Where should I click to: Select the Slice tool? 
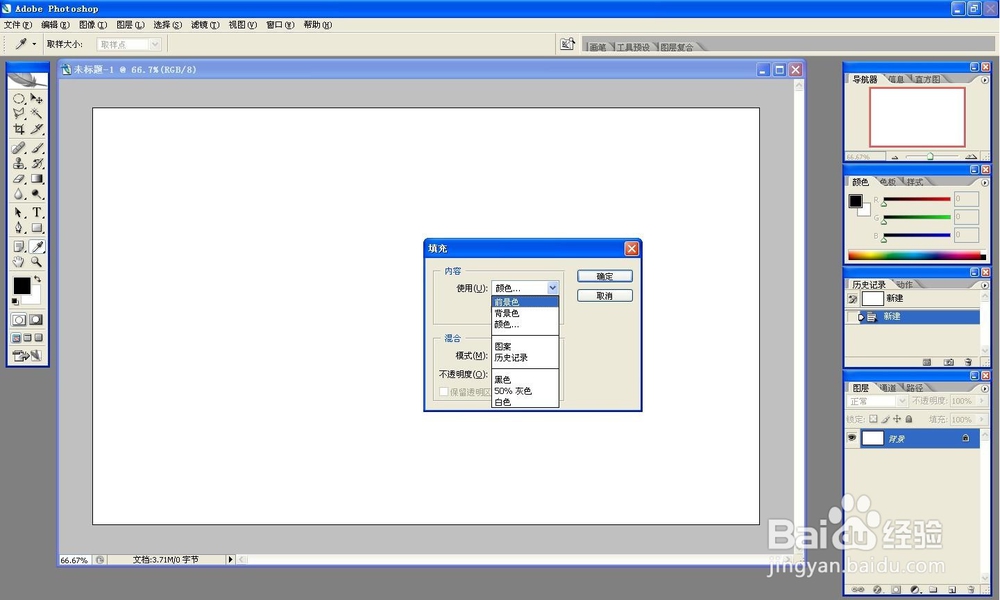click(x=37, y=129)
